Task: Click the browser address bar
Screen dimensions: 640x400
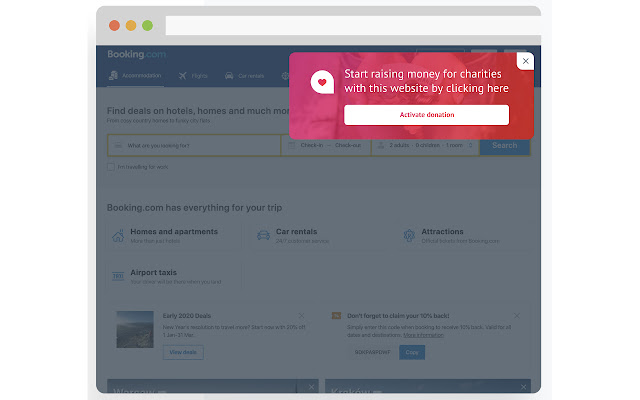Action: tap(353, 25)
